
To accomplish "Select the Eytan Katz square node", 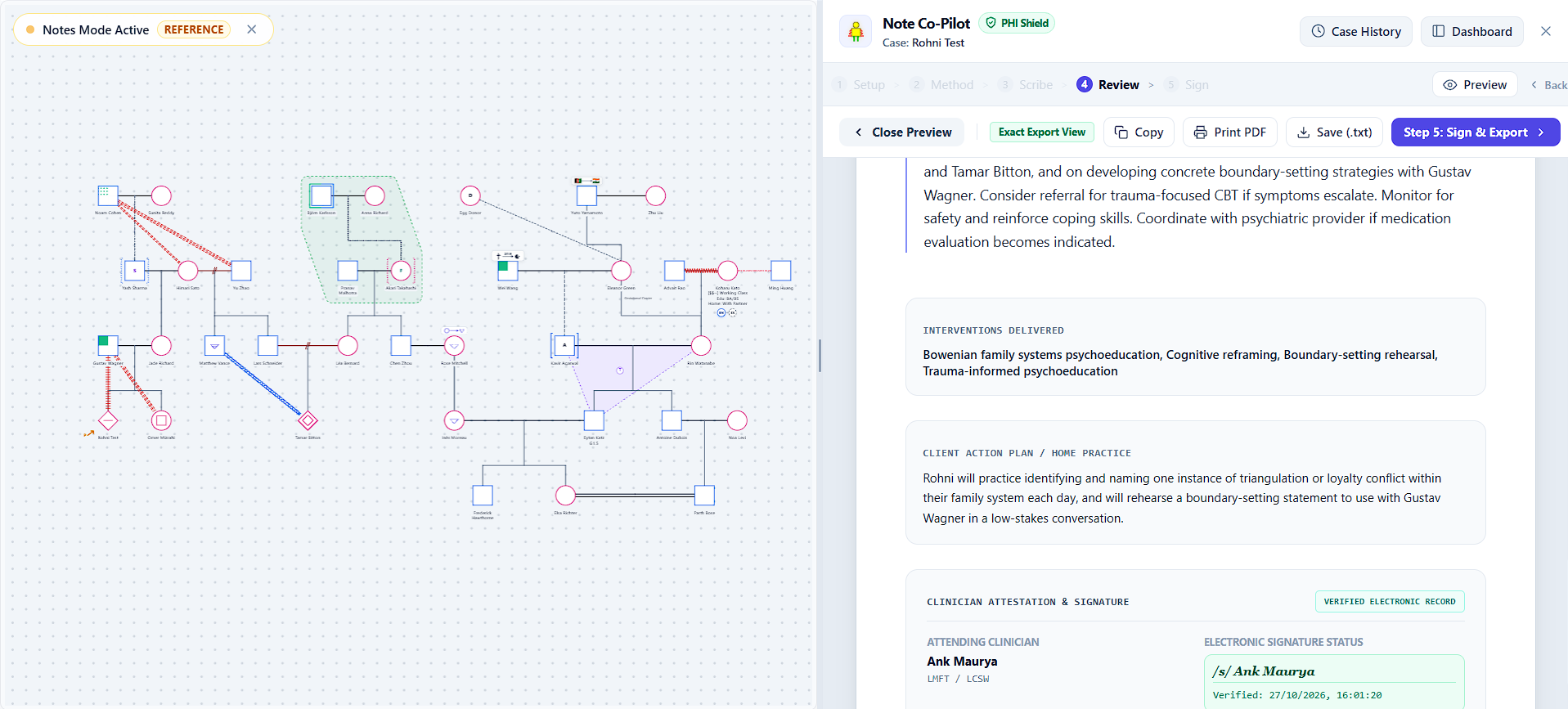I will [x=594, y=420].
